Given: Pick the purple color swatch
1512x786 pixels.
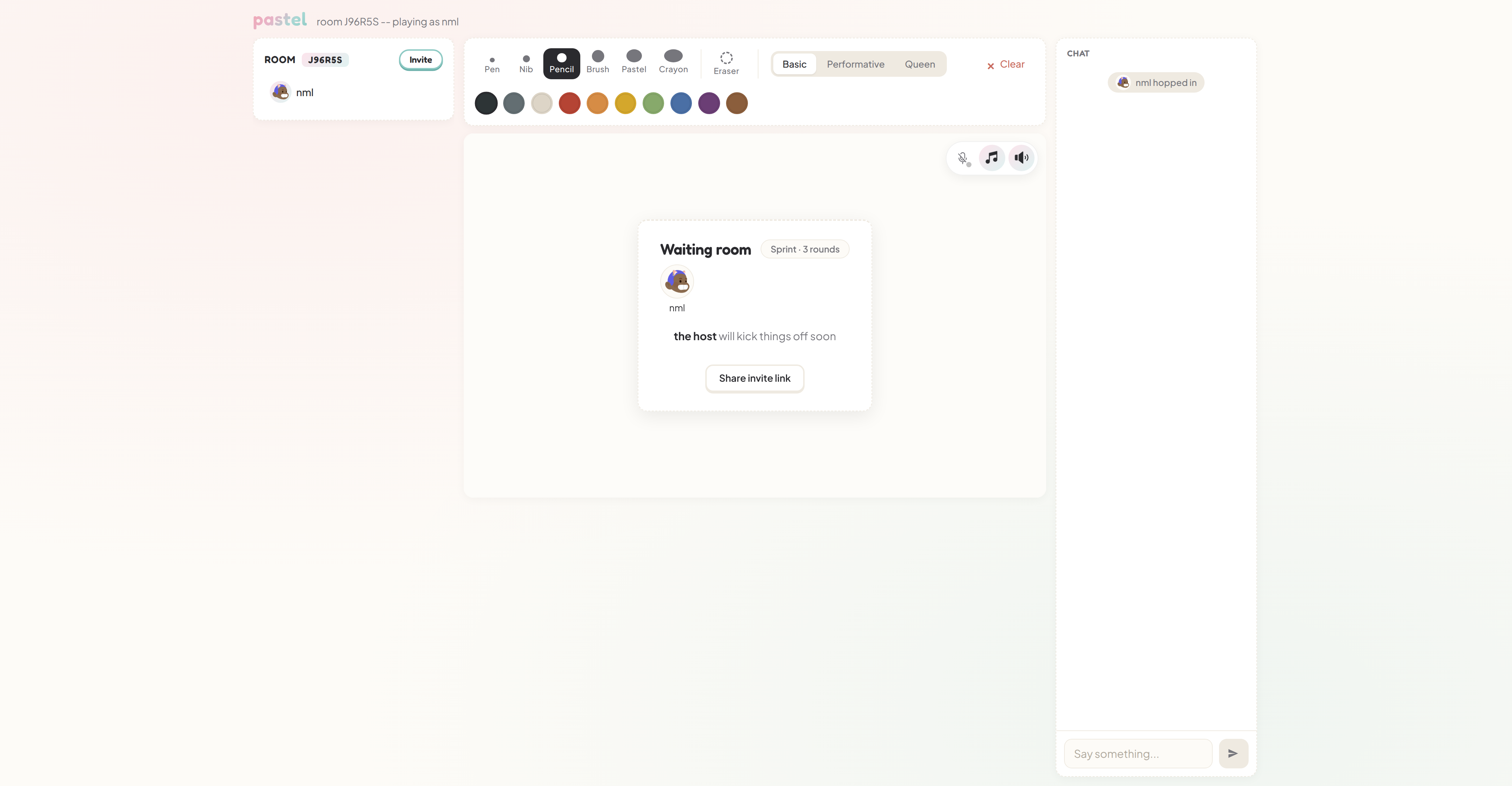Looking at the screenshot, I should [709, 103].
